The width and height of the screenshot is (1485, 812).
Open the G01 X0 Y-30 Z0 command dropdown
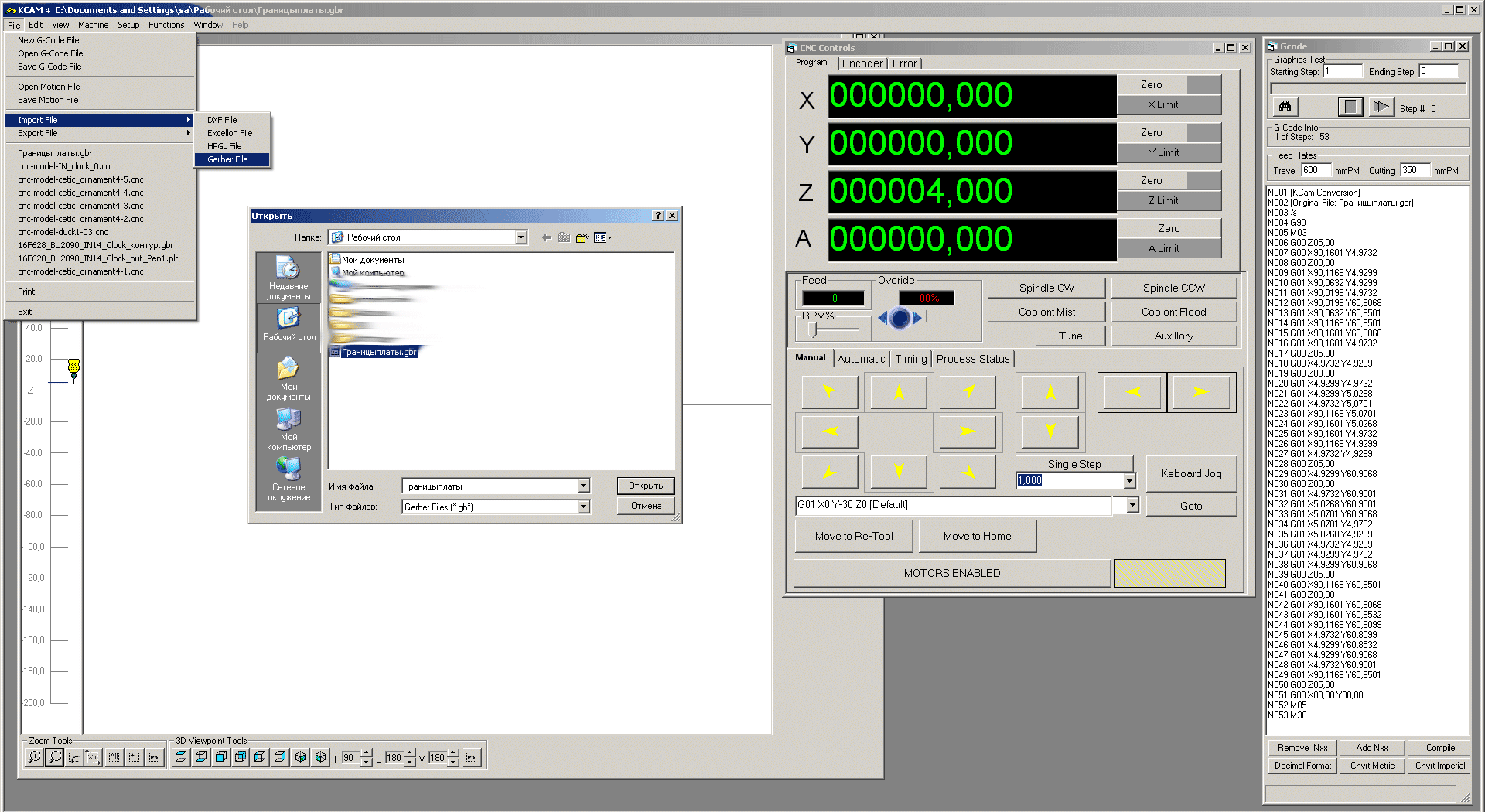pos(1132,505)
